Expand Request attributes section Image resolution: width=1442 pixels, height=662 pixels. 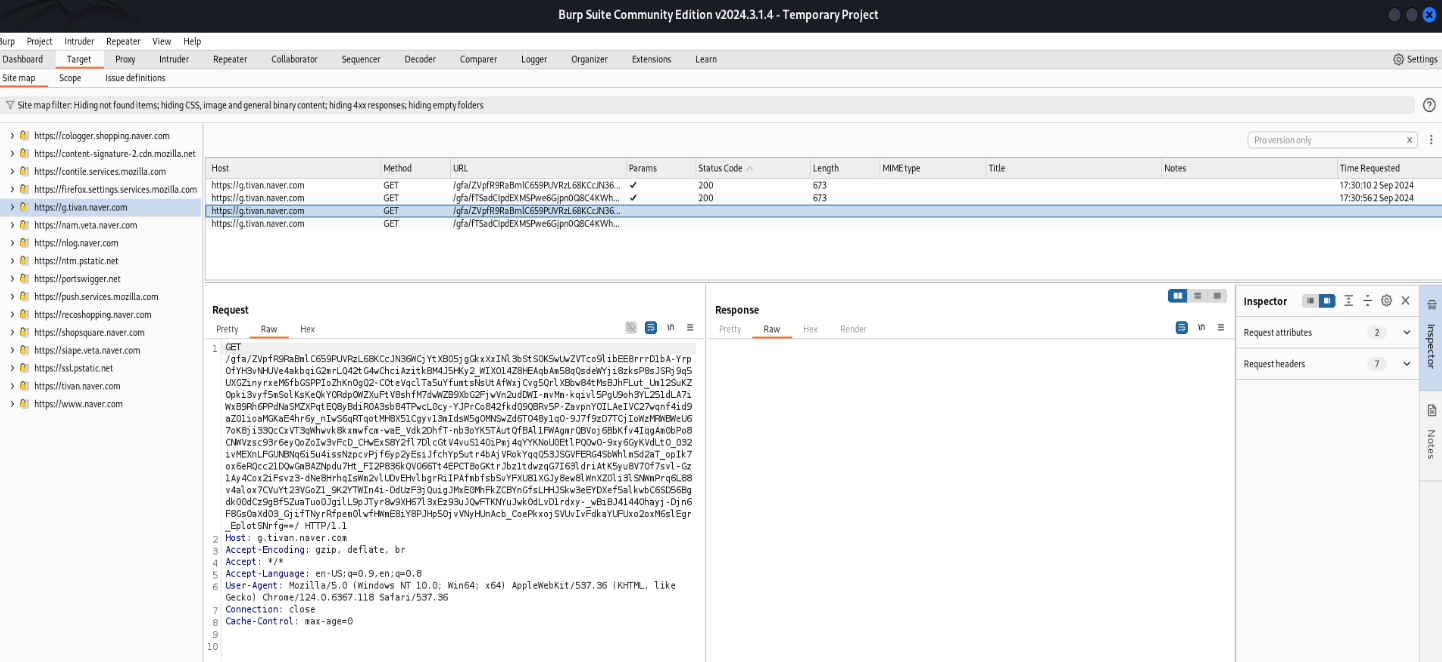[1407, 332]
